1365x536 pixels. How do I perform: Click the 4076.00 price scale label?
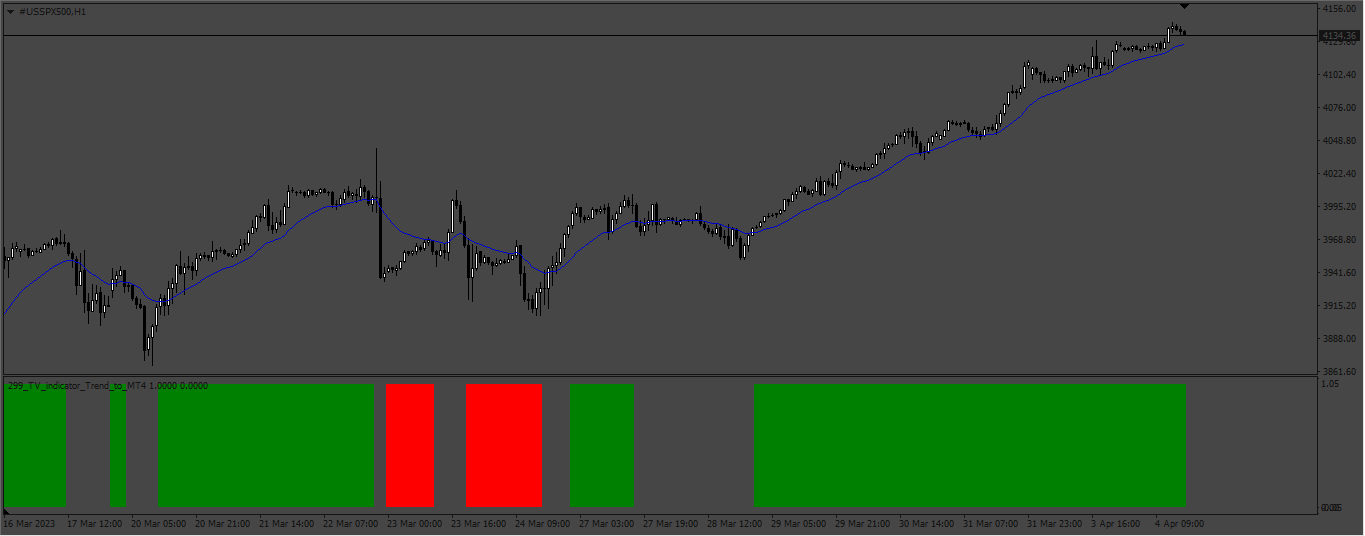(1338, 108)
